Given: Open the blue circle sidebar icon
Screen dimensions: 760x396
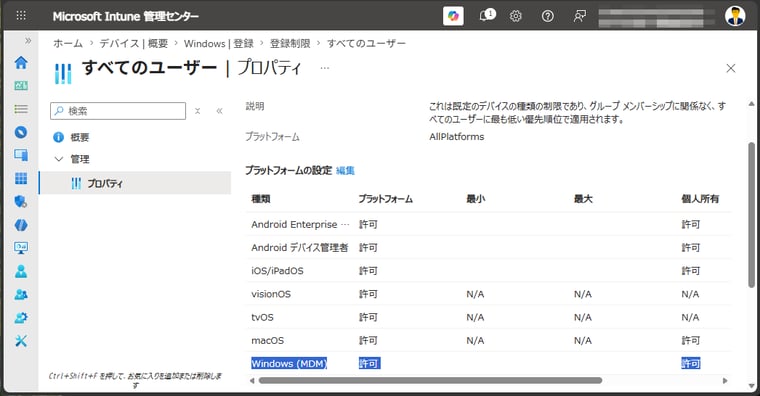Looking at the screenshot, I should click(21, 132).
